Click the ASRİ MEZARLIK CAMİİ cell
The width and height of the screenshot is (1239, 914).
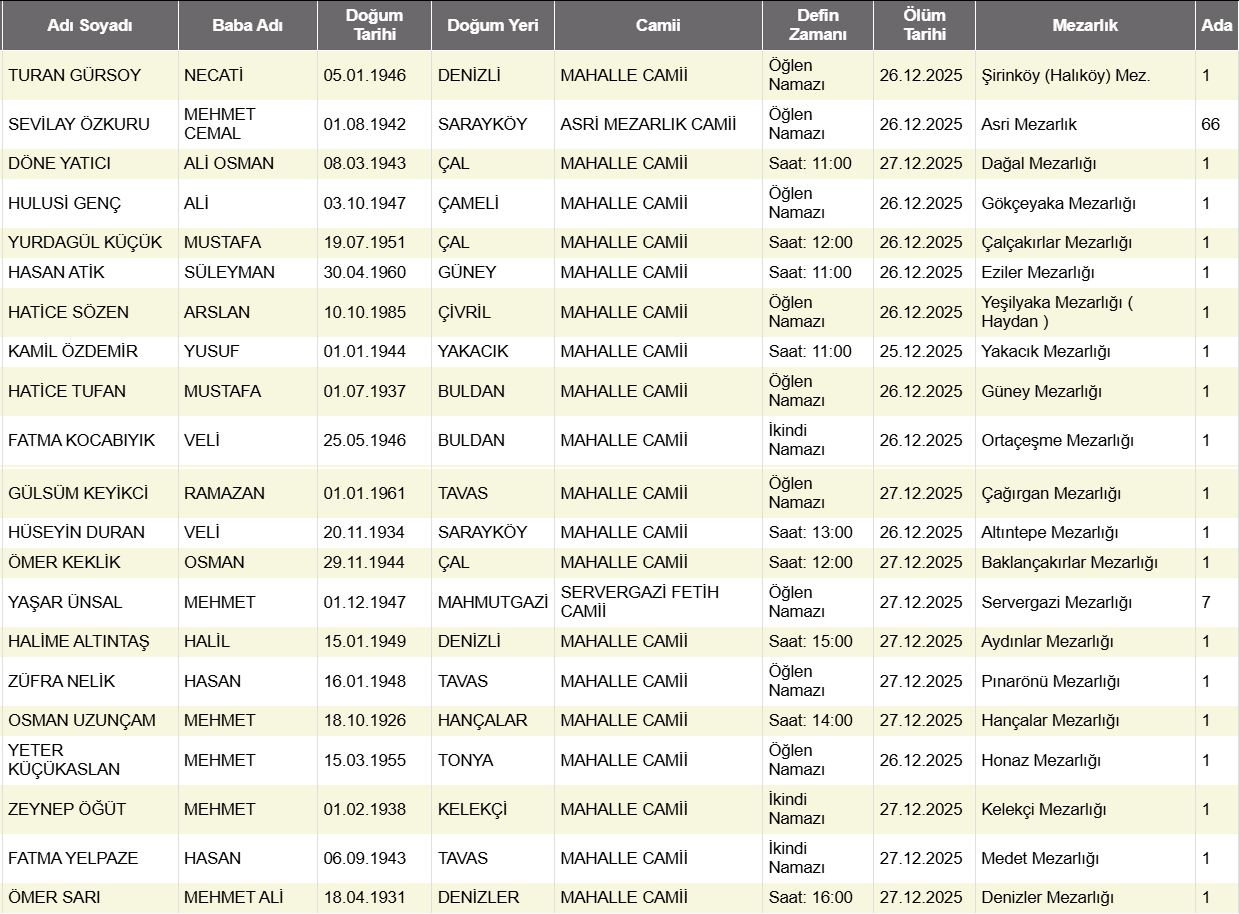tap(648, 124)
